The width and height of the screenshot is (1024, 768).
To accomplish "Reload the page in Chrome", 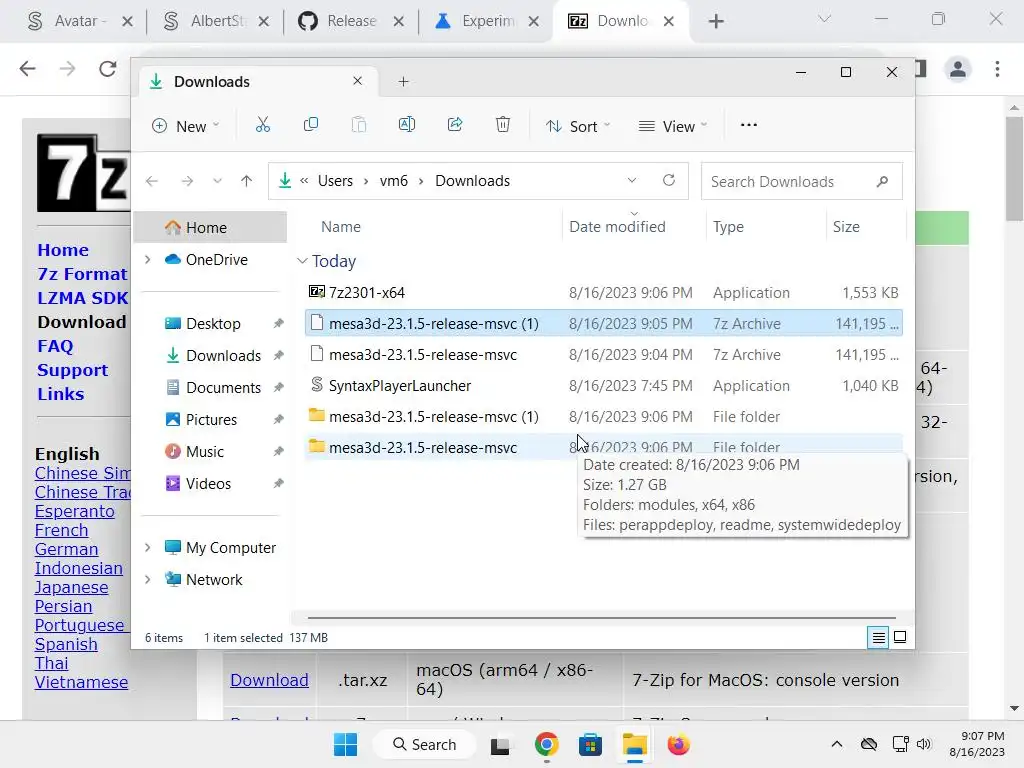I will point(107,69).
